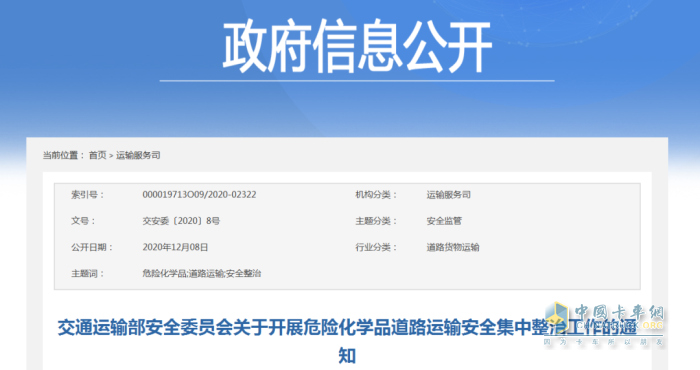
Task: Click the document number 交安委〔2020〕8号
Action: coord(181,221)
